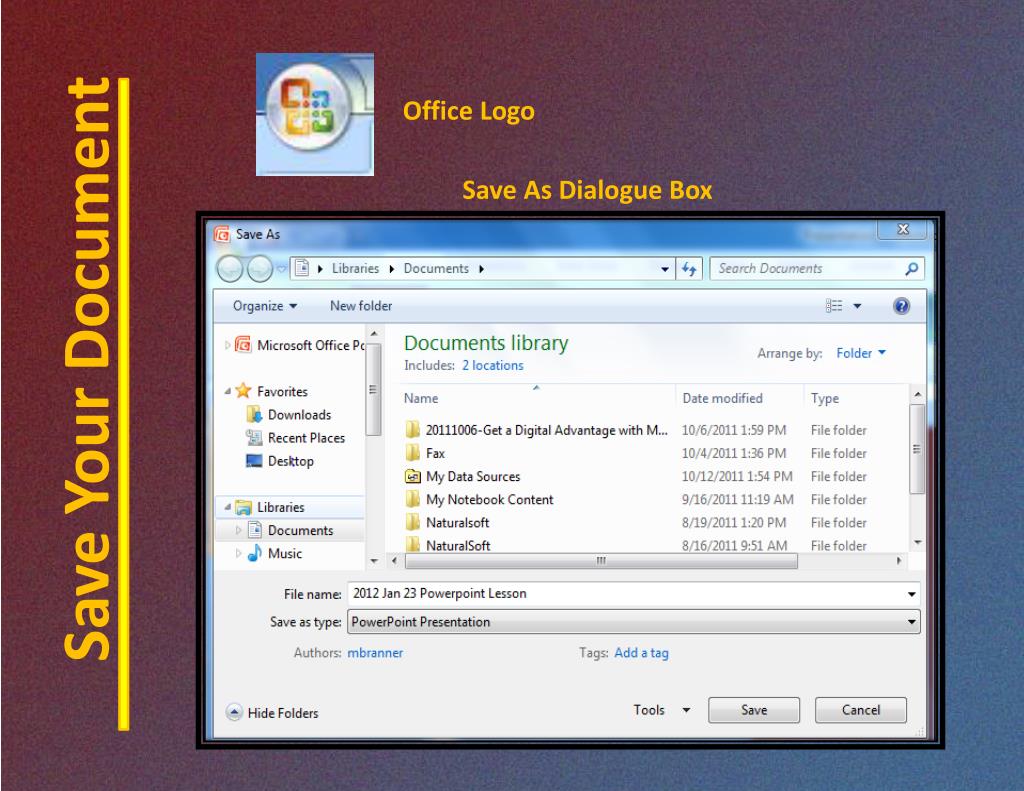Click the Downloads folder icon

pos(254,414)
